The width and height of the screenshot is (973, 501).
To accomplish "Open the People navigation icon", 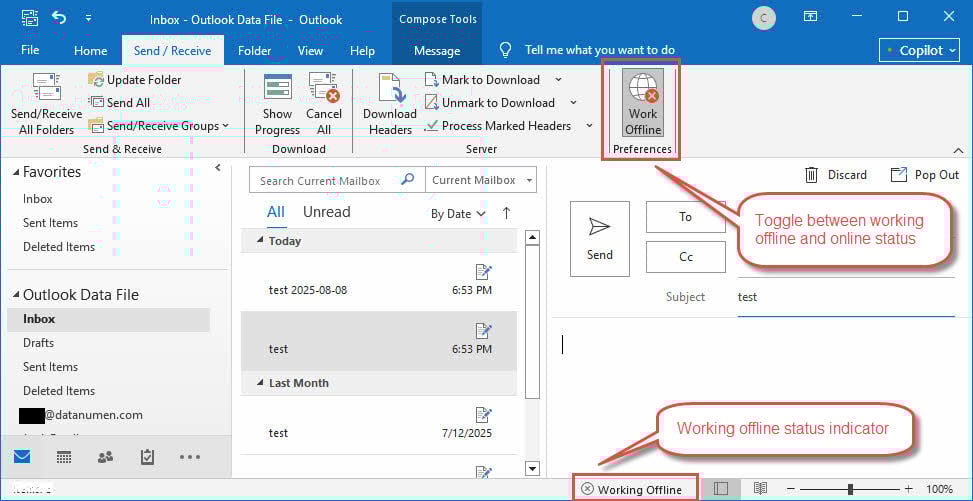I will 105,457.
